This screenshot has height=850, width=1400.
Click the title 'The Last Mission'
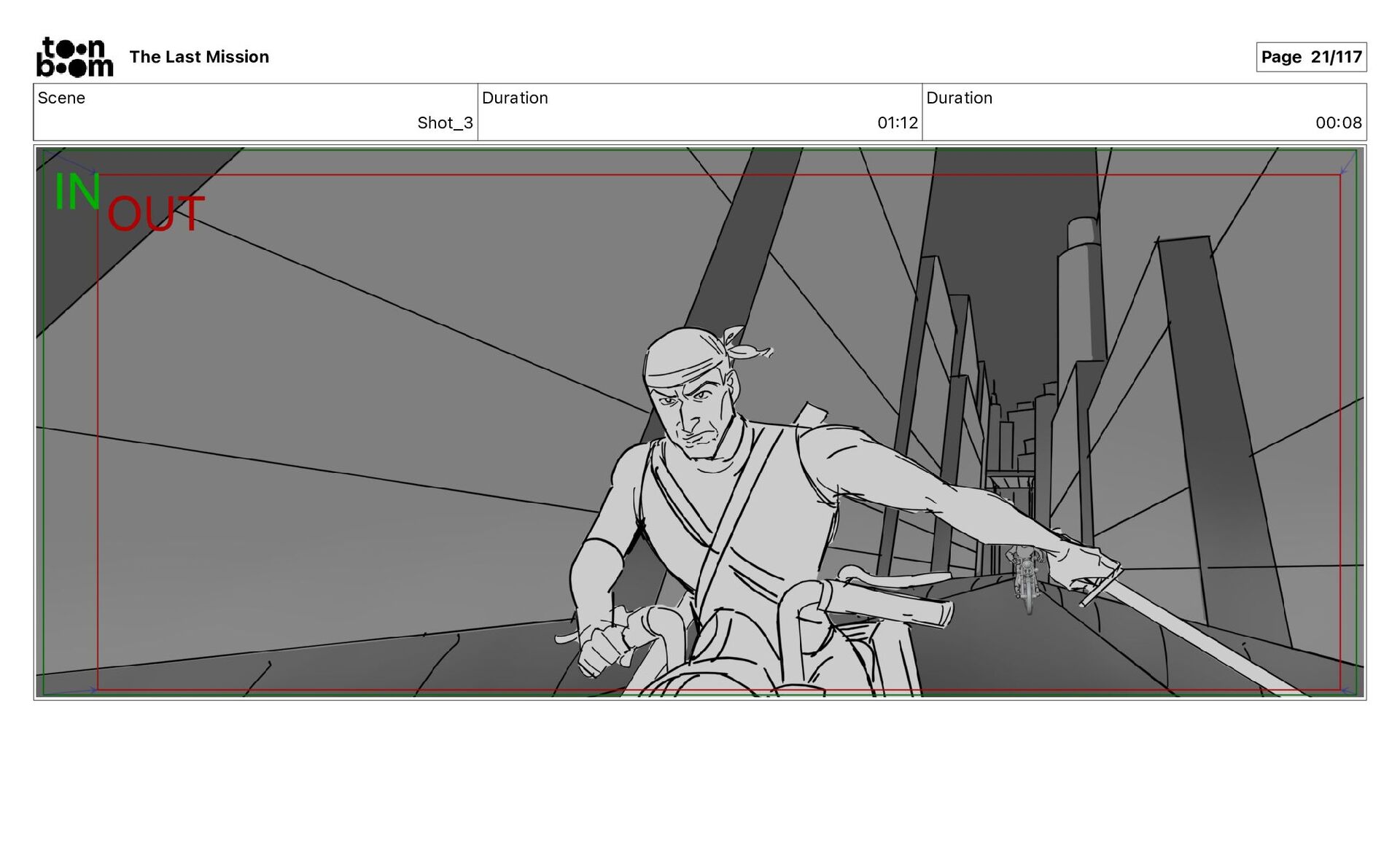pyautogui.click(x=199, y=57)
